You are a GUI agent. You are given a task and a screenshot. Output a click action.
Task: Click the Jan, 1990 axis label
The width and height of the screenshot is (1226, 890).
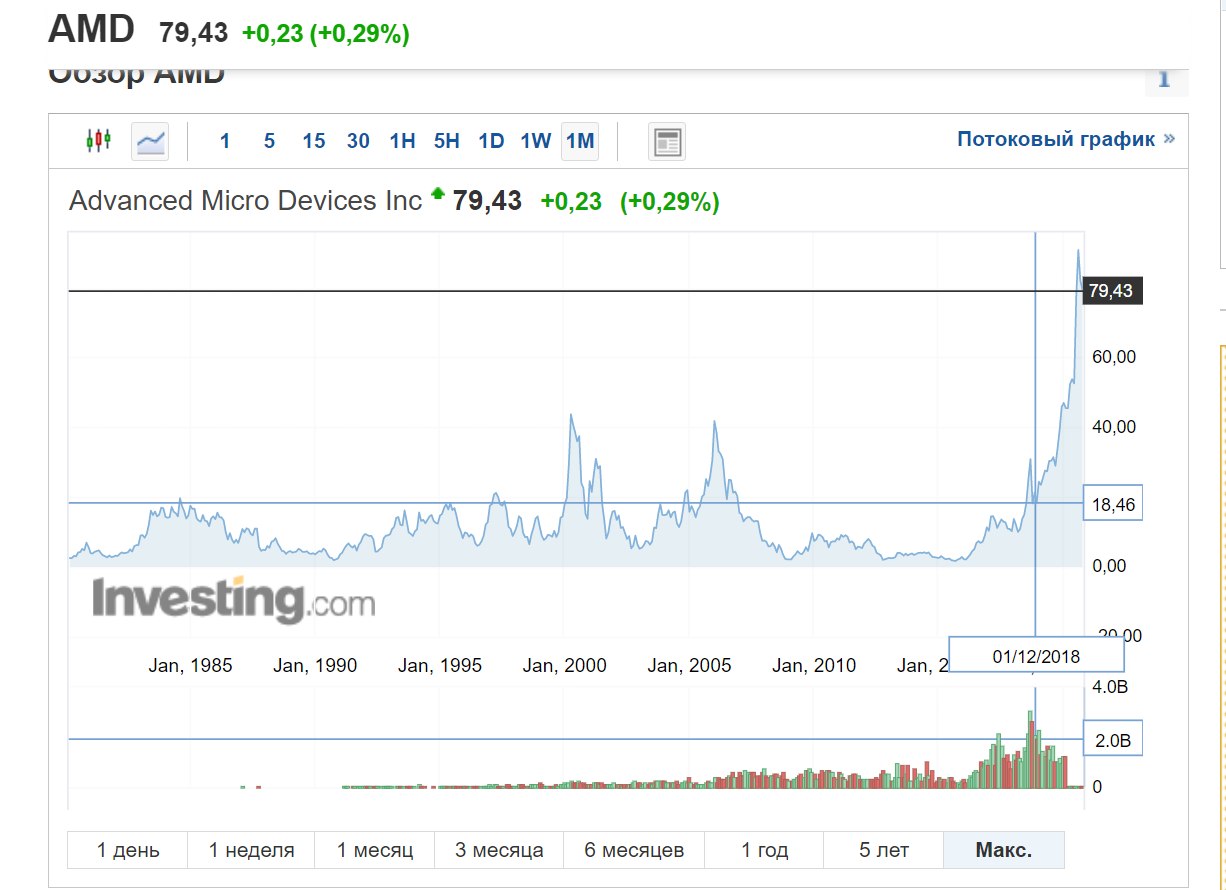(x=315, y=666)
